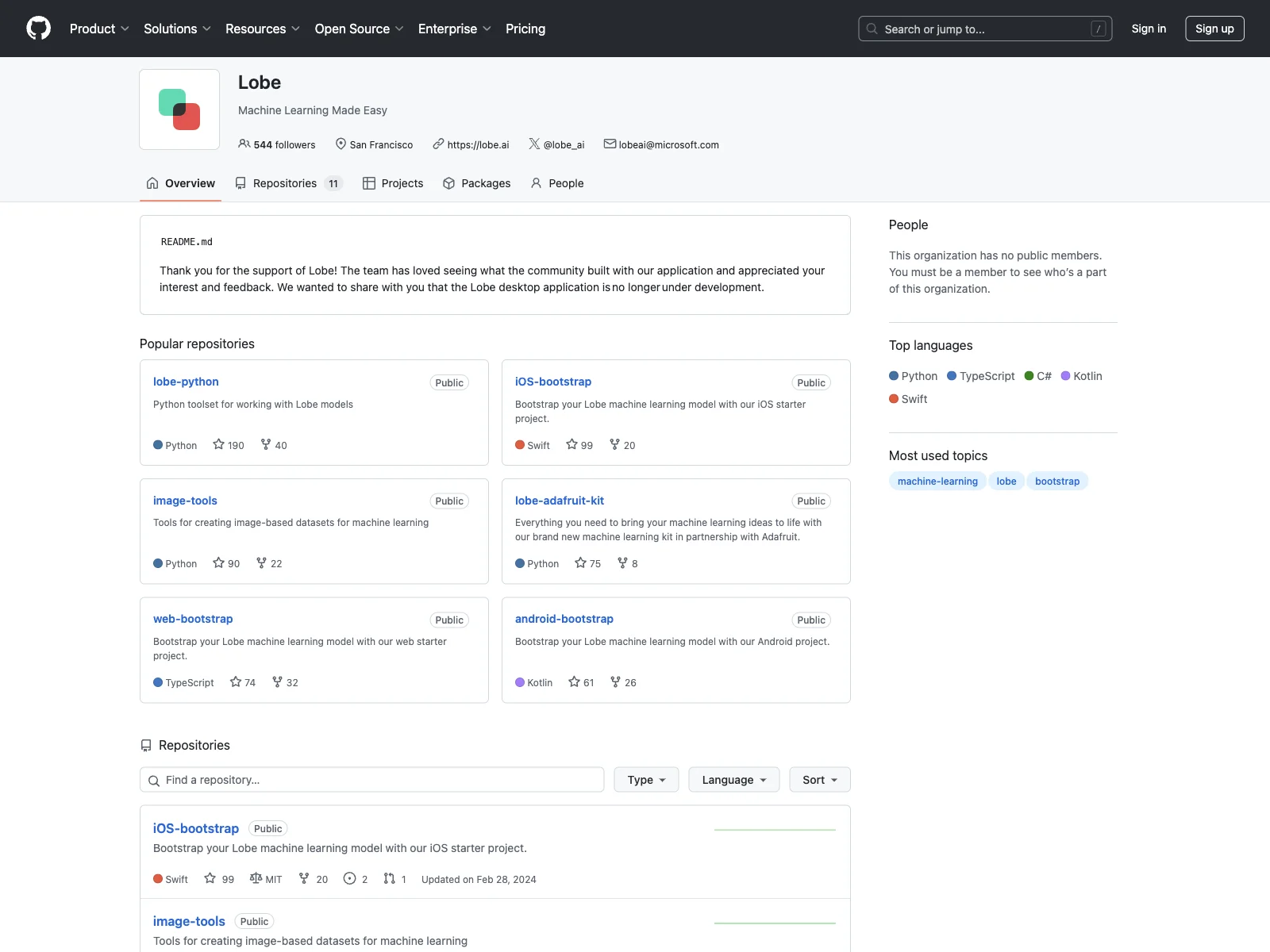Expand the Product menu

[x=99, y=29]
